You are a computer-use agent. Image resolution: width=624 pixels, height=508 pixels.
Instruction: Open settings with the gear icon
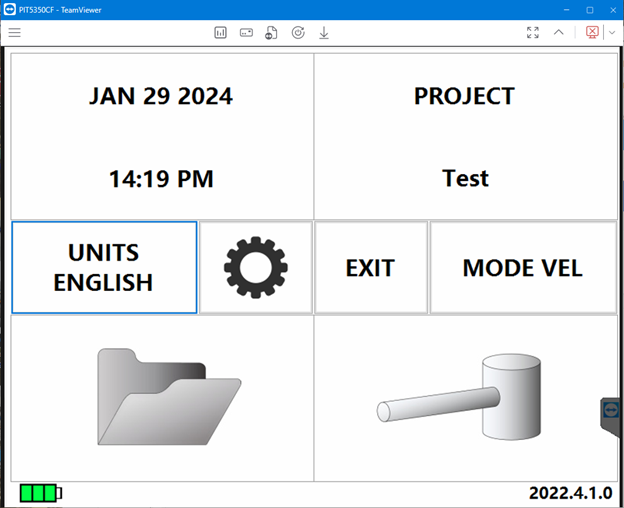click(x=255, y=267)
